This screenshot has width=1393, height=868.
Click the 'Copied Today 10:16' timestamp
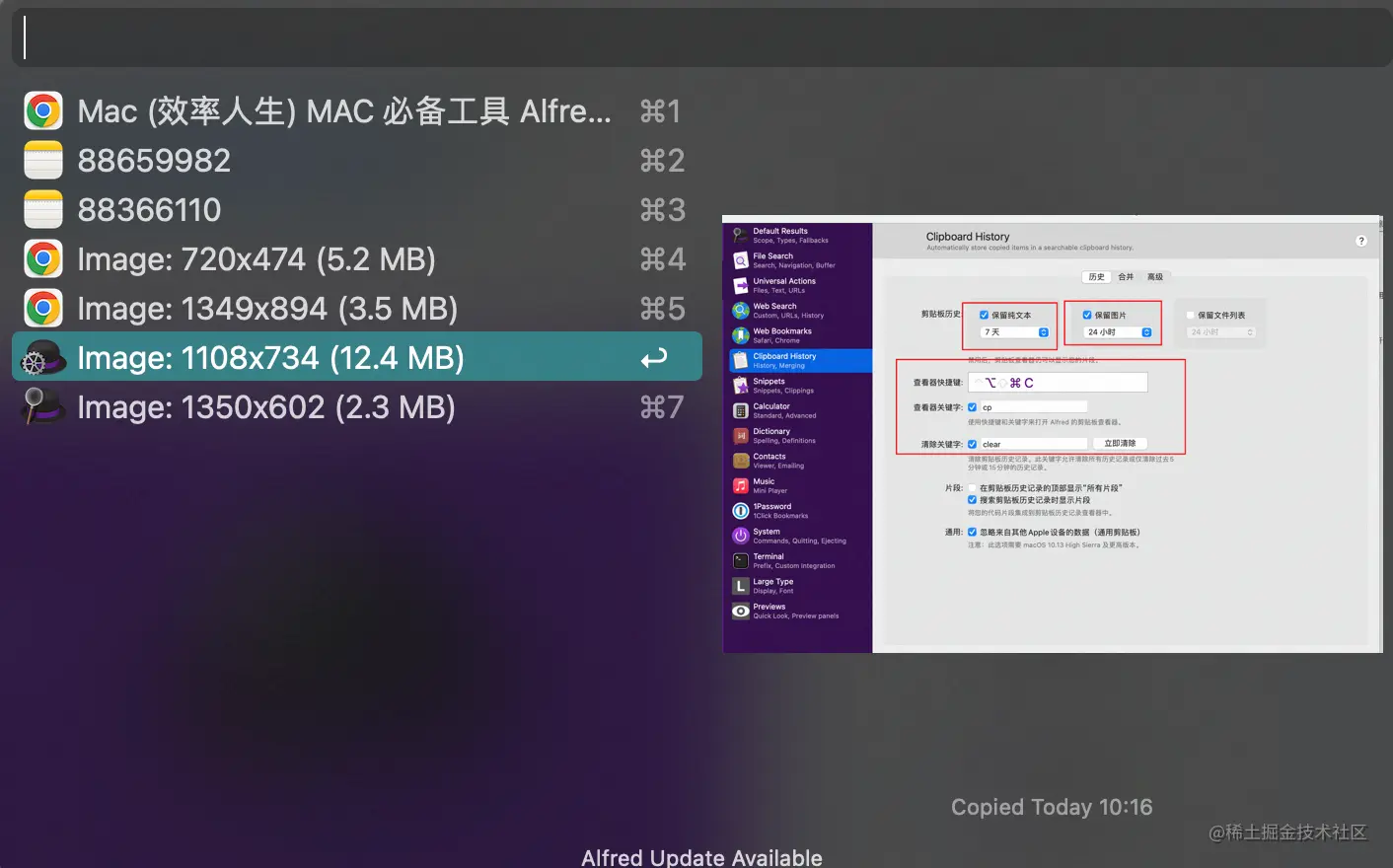[1052, 807]
